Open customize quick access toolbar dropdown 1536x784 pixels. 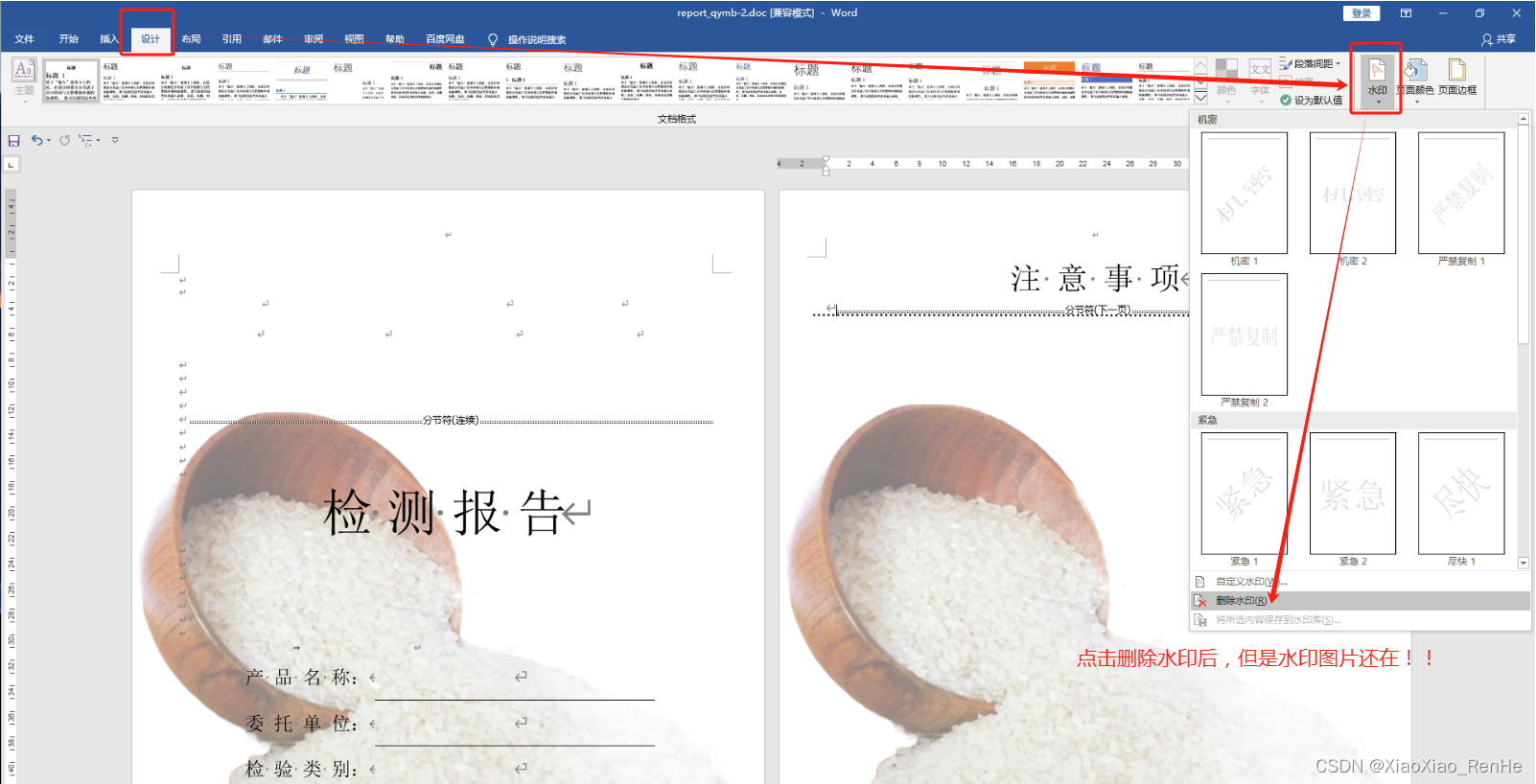coord(115,140)
